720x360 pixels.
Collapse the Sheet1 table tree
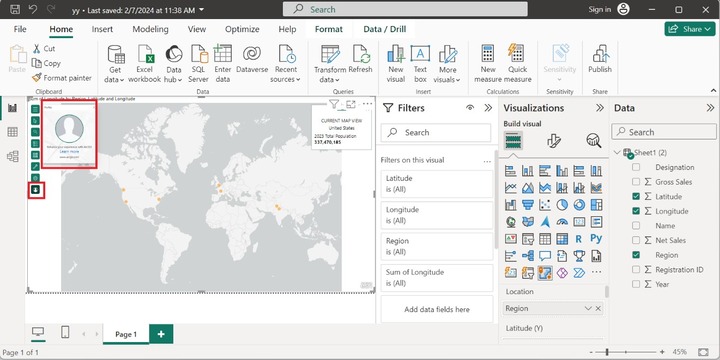pos(618,153)
